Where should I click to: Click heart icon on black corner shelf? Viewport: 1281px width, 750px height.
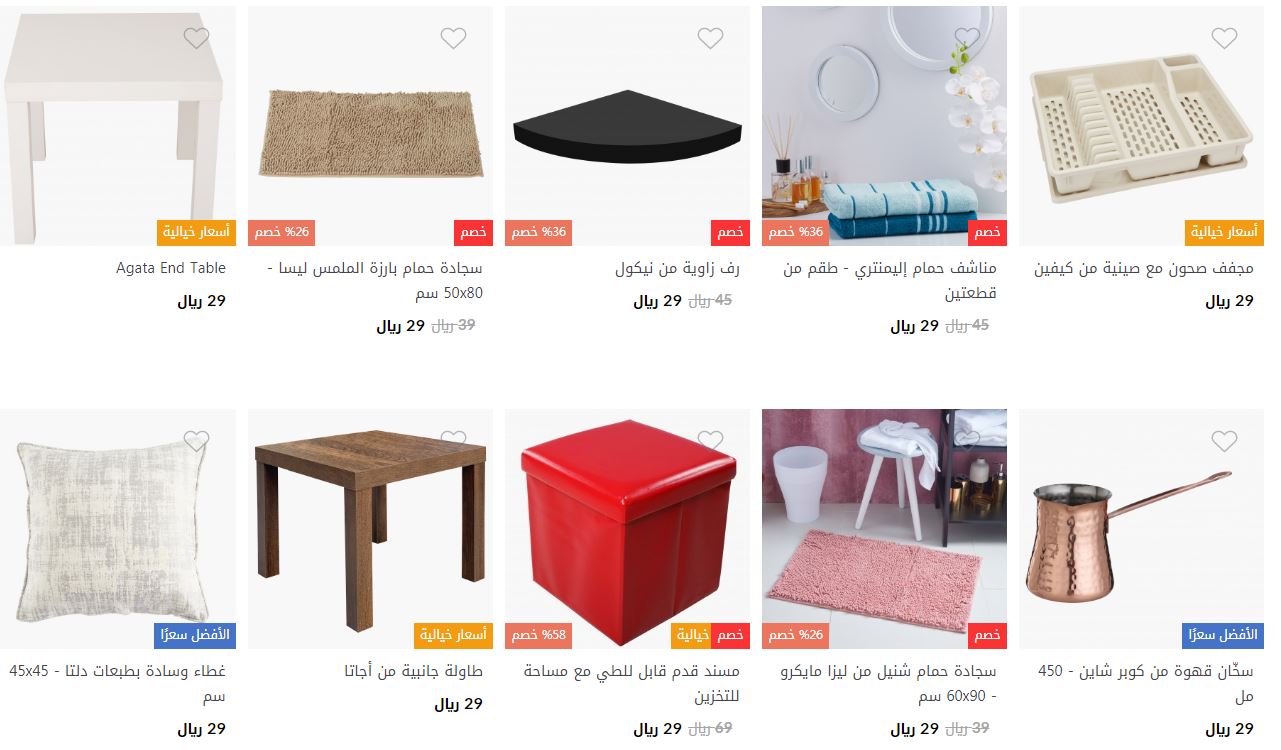coord(710,38)
